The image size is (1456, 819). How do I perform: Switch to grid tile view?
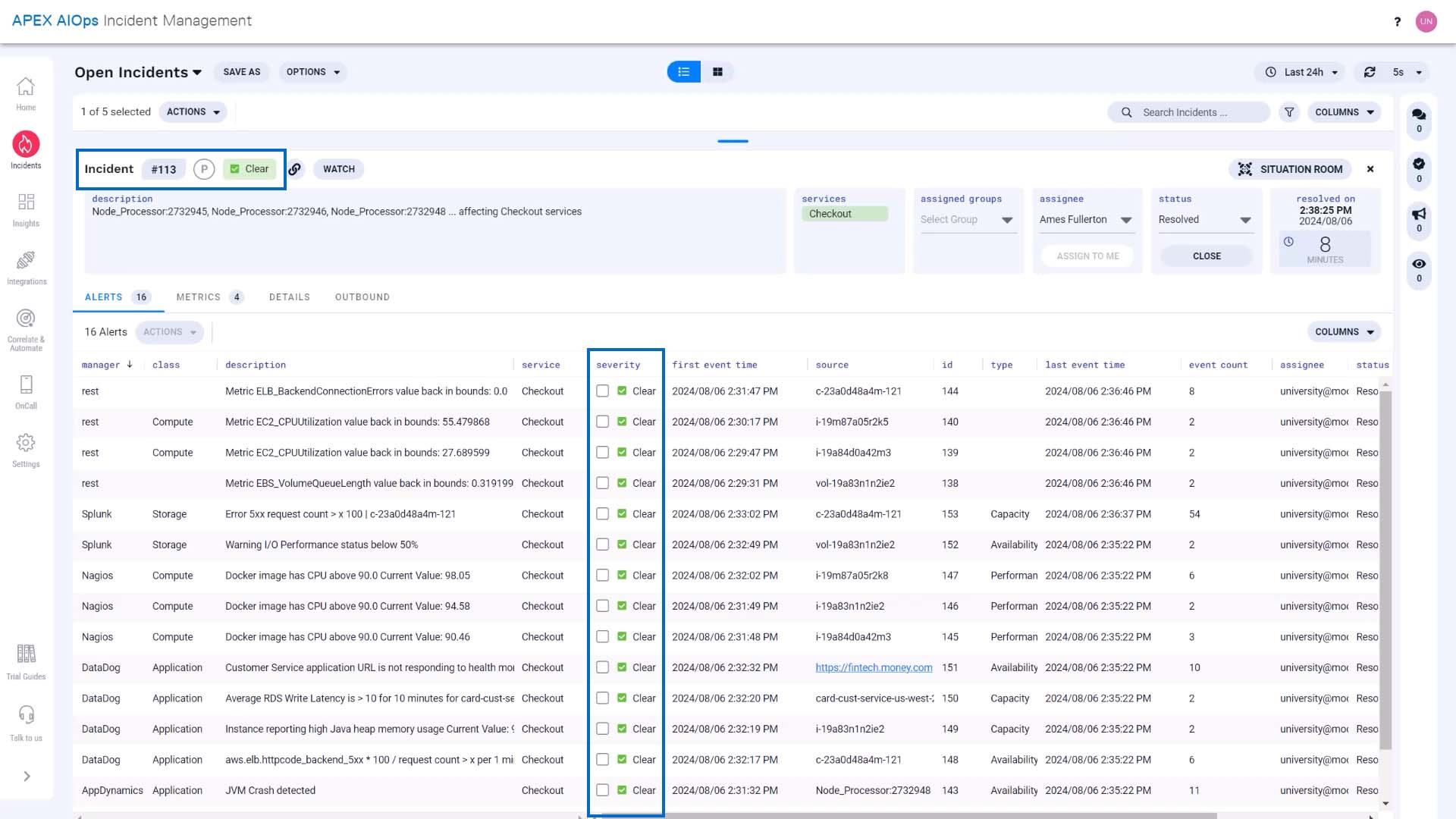tap(717, 72)
